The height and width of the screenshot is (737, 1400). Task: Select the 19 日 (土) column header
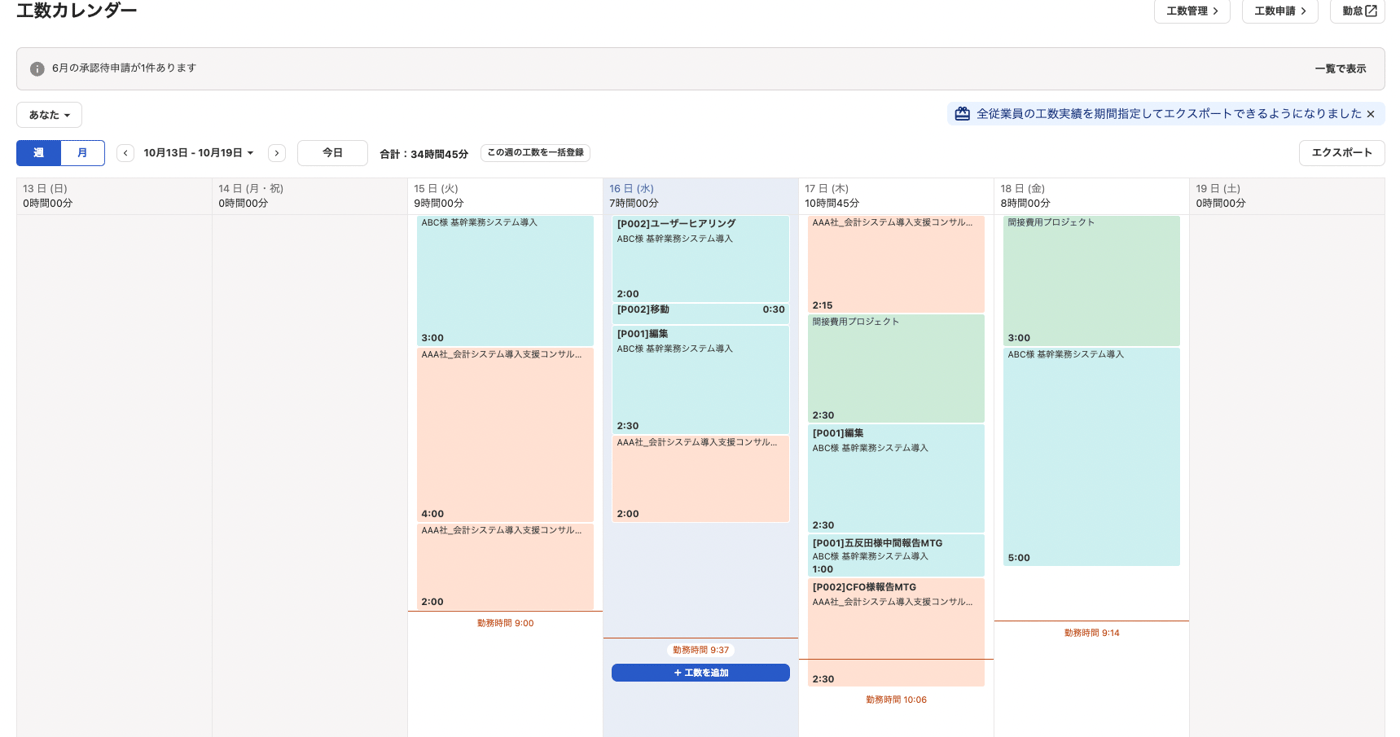pyautogui.click(x=1287, y=196)
